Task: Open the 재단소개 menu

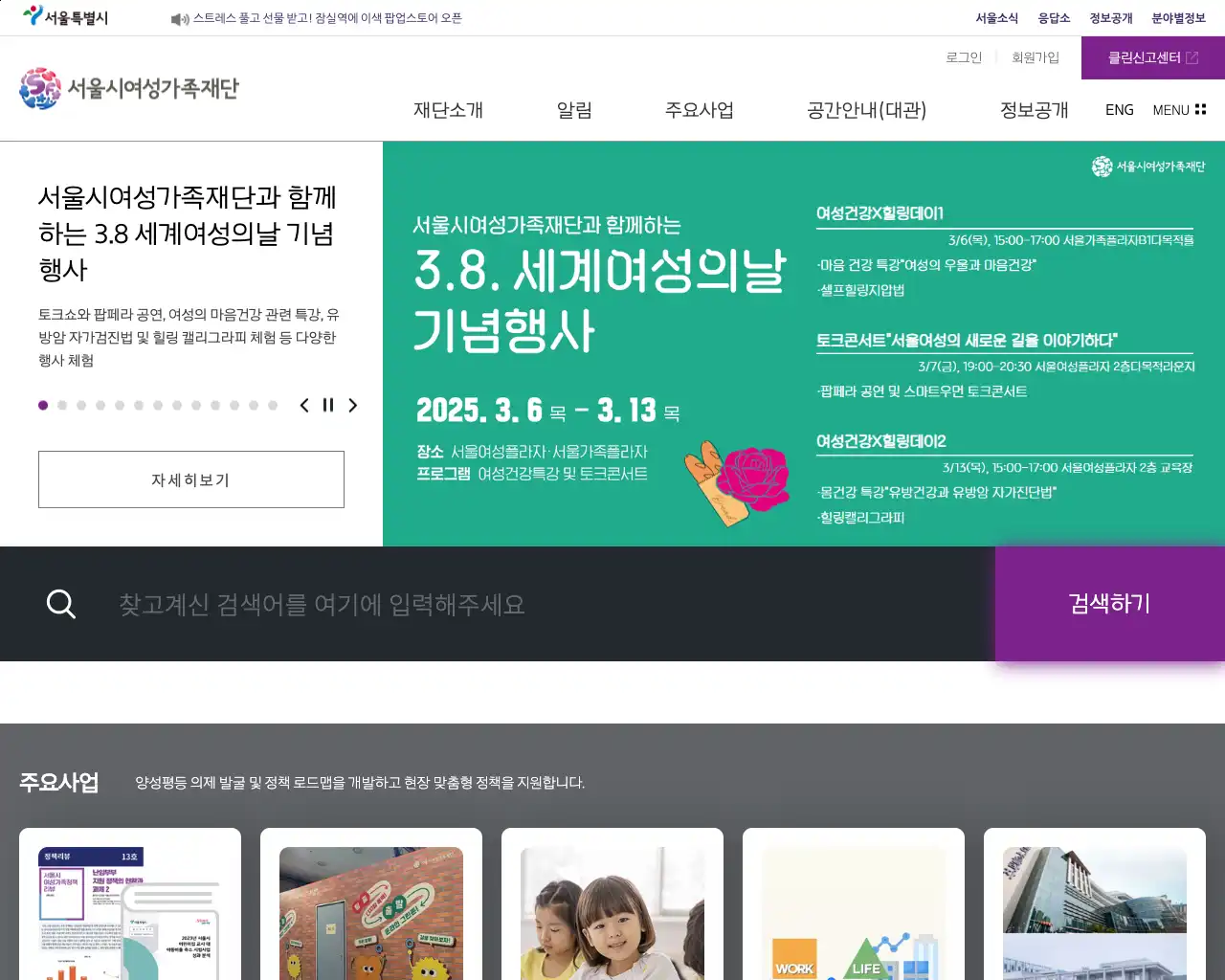Action: pos(449,110)
